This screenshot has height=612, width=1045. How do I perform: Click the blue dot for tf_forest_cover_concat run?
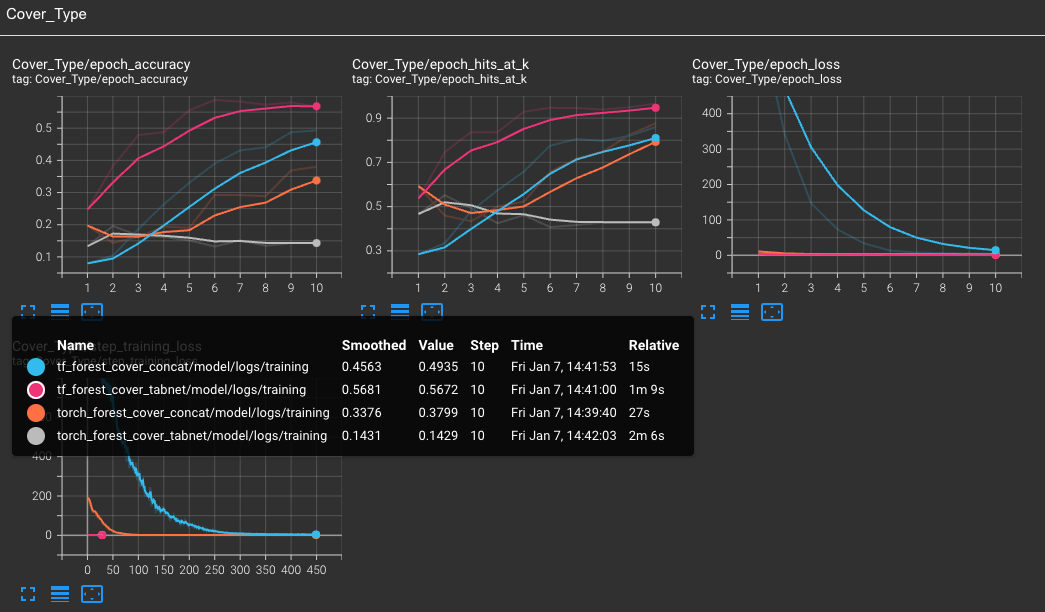(x=36, y=366)
